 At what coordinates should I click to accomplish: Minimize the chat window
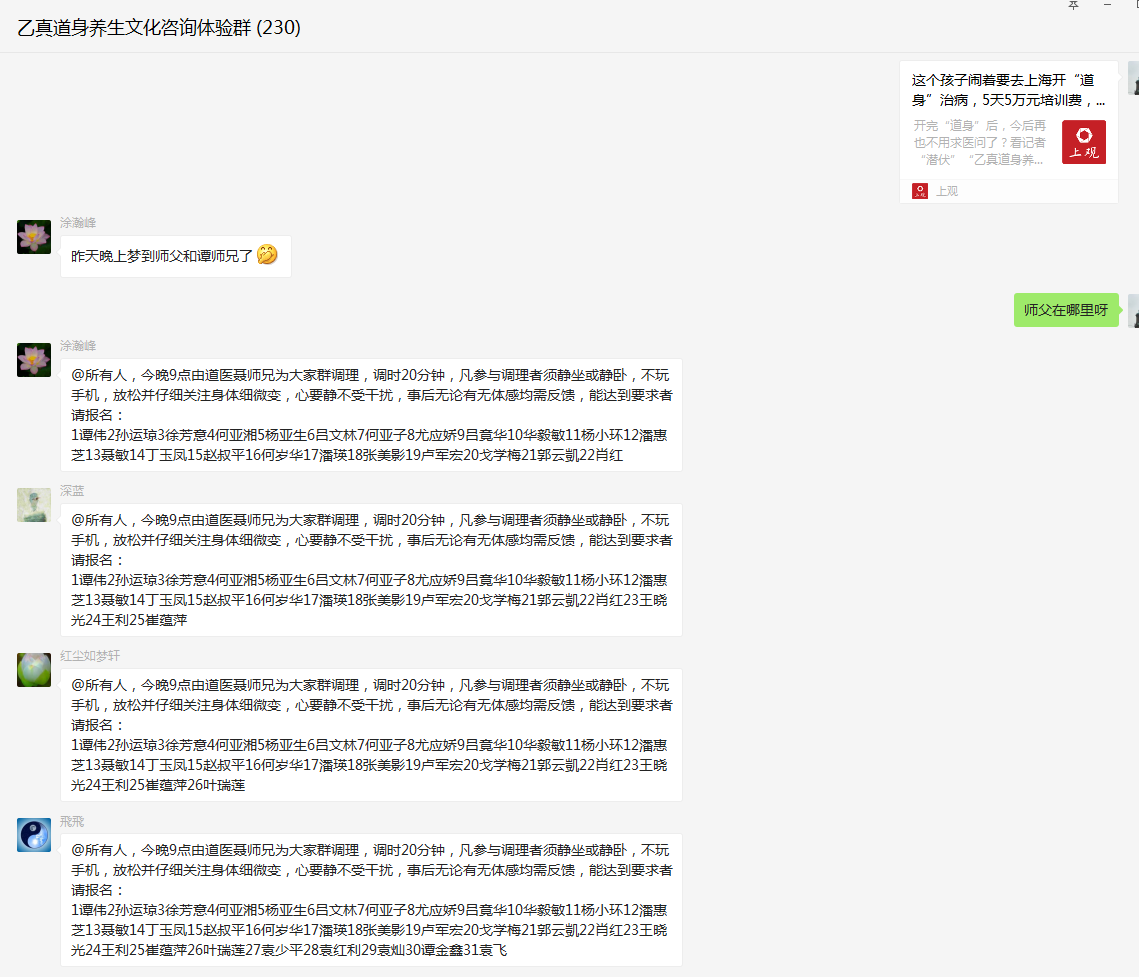(1107, 5)
